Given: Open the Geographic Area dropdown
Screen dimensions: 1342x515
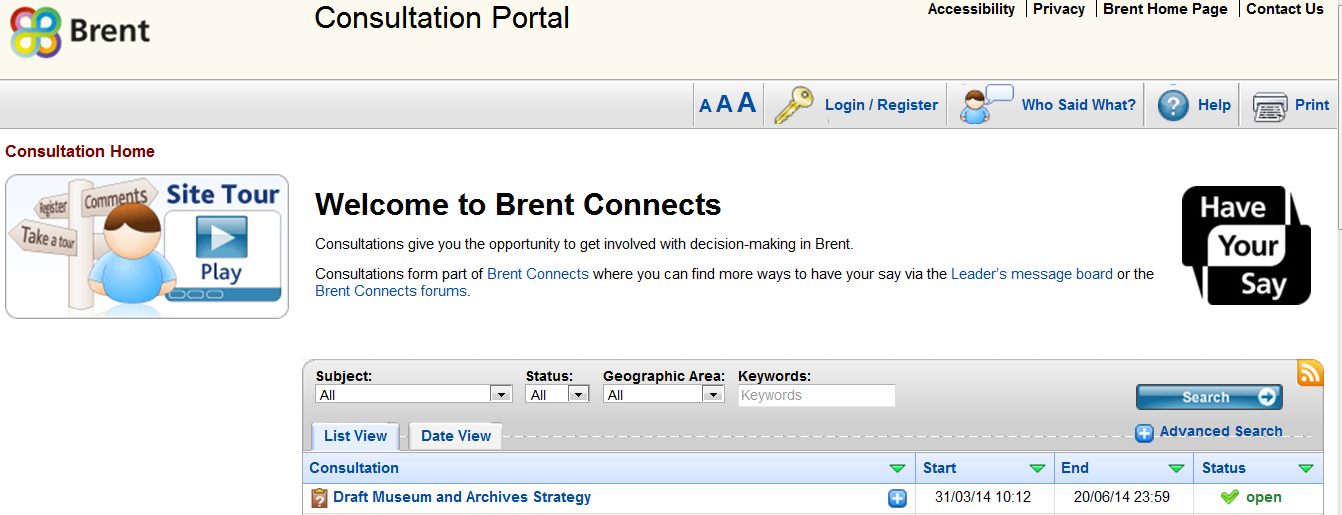Looking at the screenshot, I should 662,395.
